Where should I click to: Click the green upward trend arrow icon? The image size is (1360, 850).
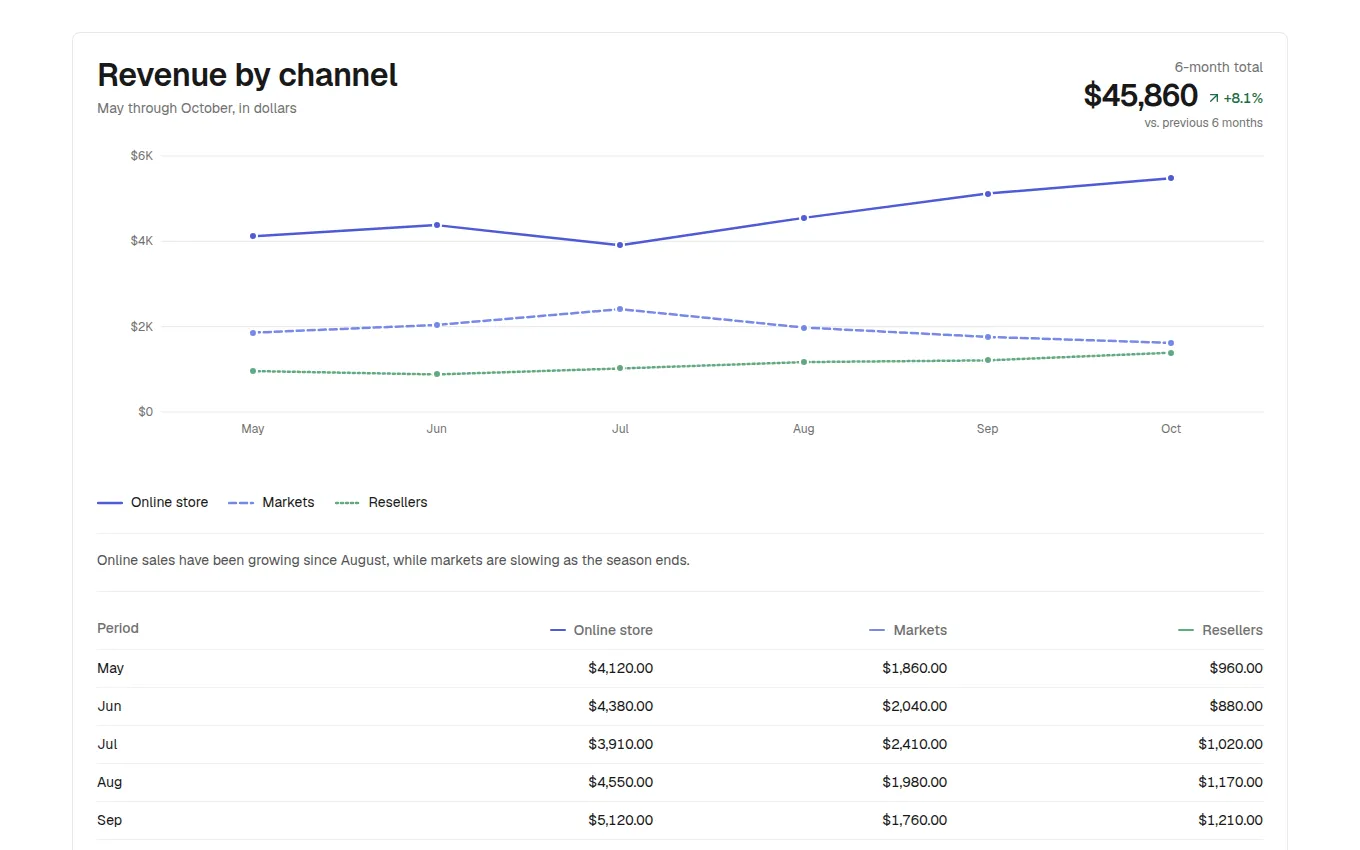1214,98
